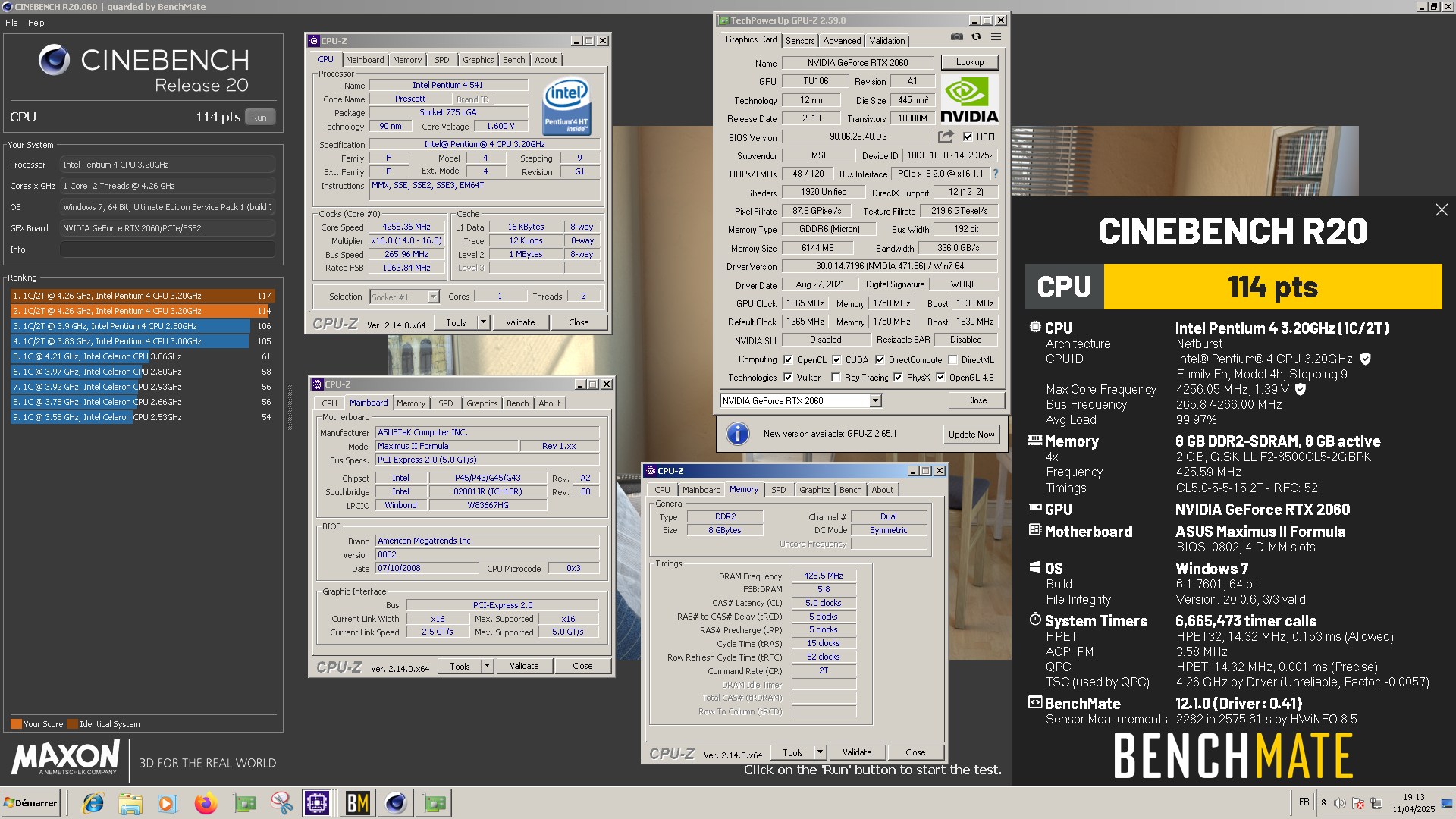
Task: Switch to Advanced tab in GPU-Z
Action: 842,41
